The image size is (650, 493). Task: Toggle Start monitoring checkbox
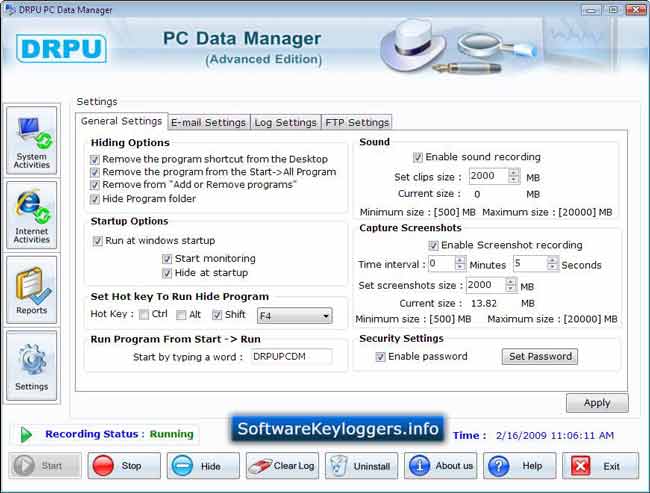click(x=167, y=259)
